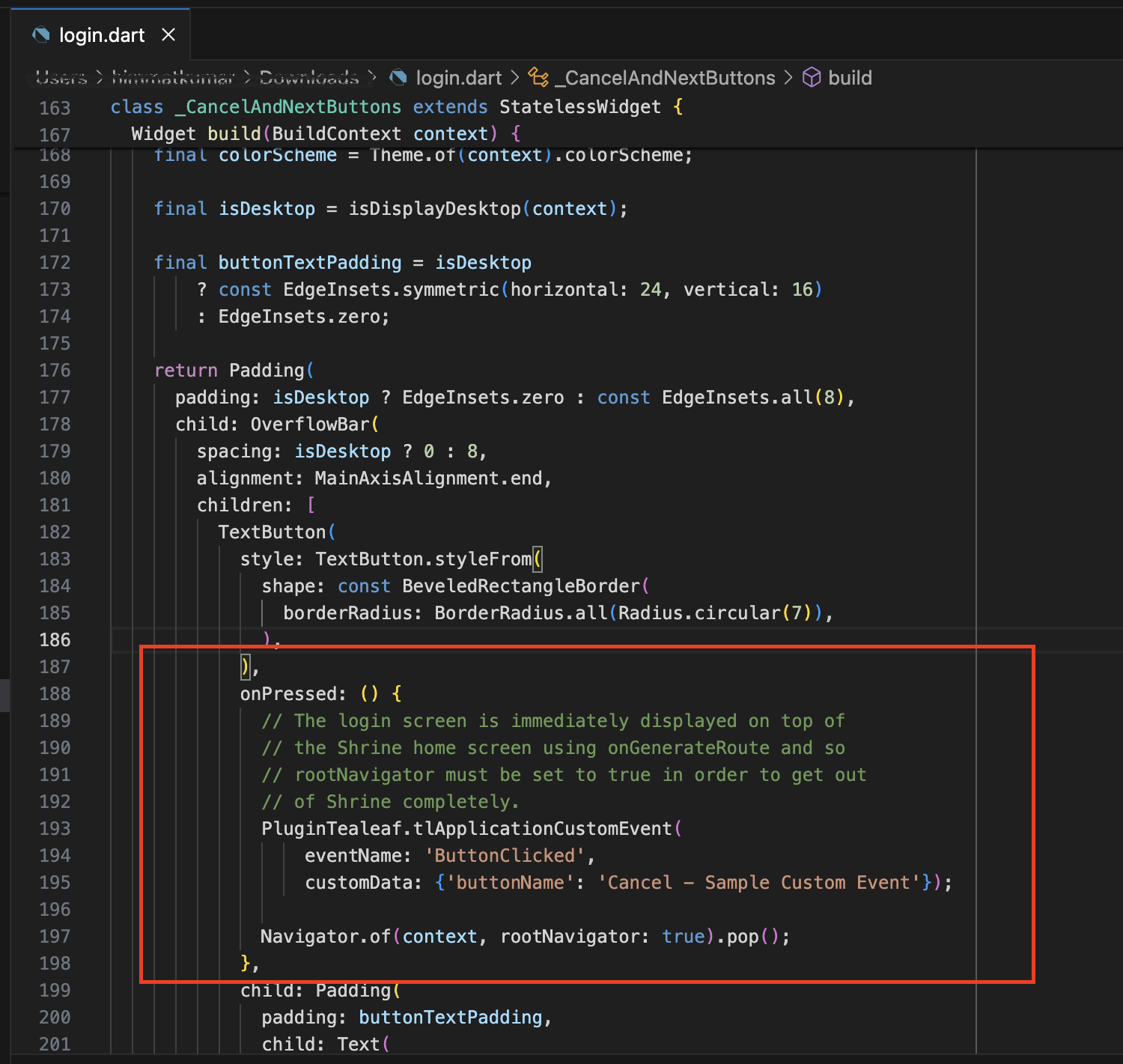Click line number 193 in gutter
The width and height of the screenshot is (1123, 1064).
coord(55,829)
